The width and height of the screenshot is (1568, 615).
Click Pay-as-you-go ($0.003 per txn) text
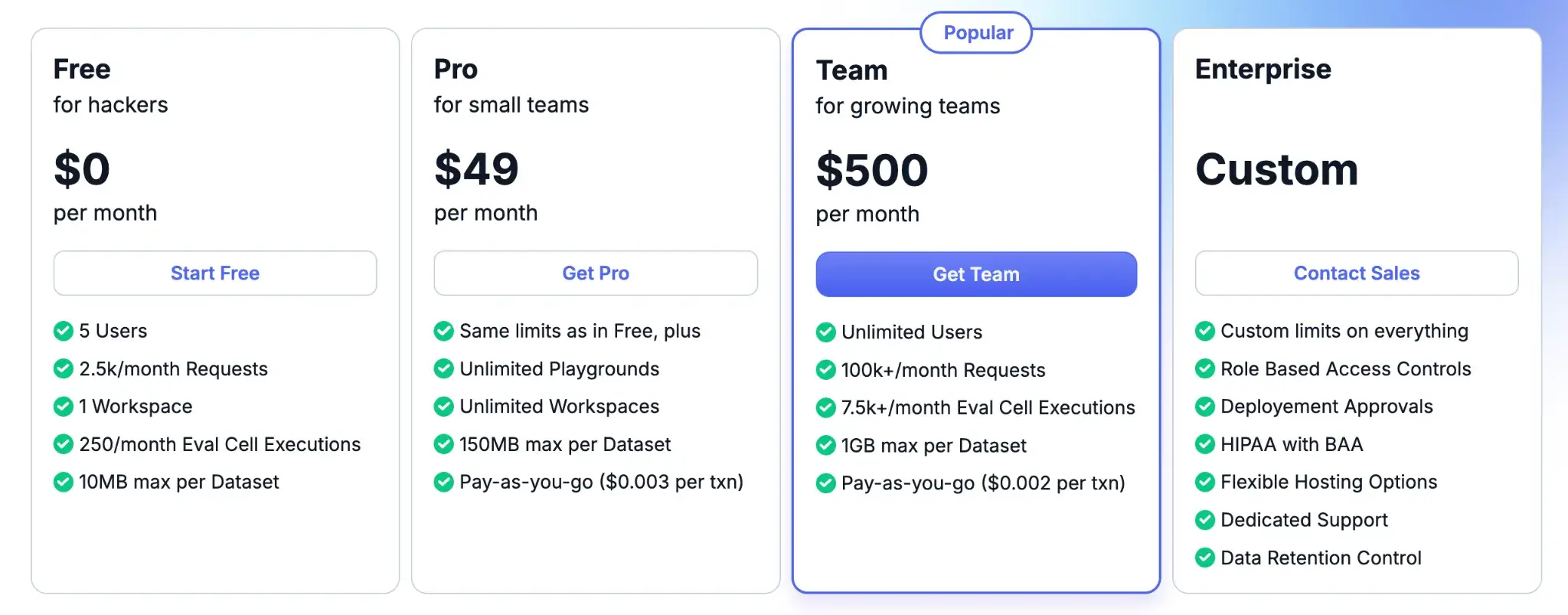pyautogui.click(x=601, y=482)
